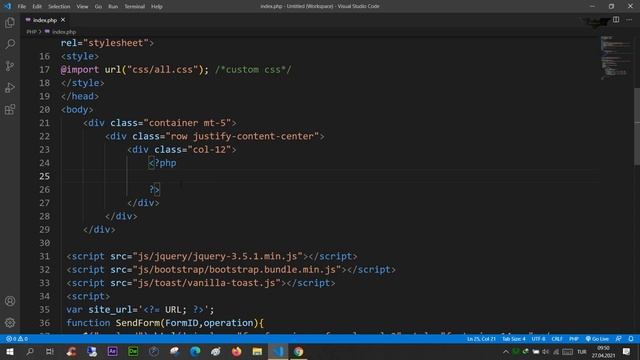Viewport: 640px width, 360px height.
Task: Click the errors and warnings status indicator
Action: coord(17,339)
